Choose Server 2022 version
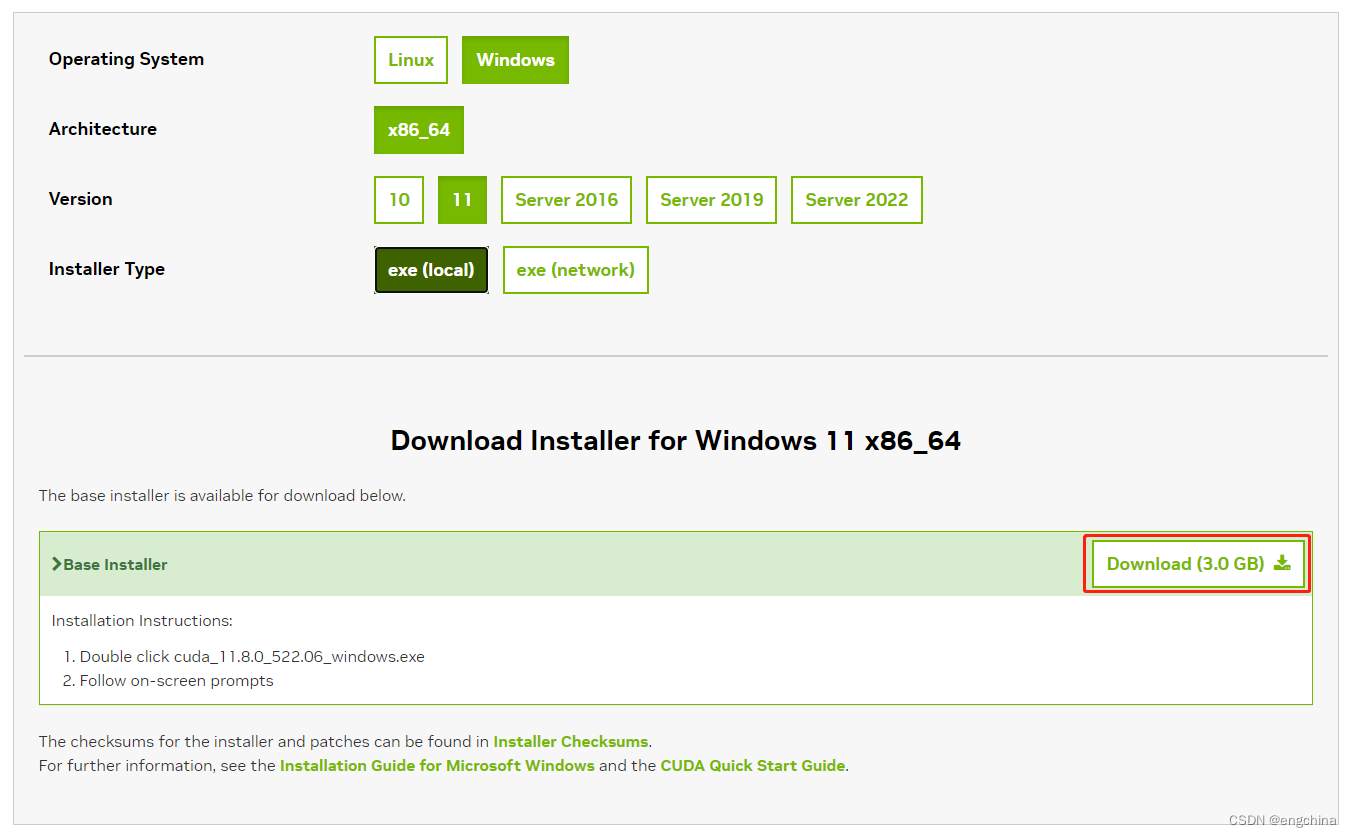 tap(857, 200)
